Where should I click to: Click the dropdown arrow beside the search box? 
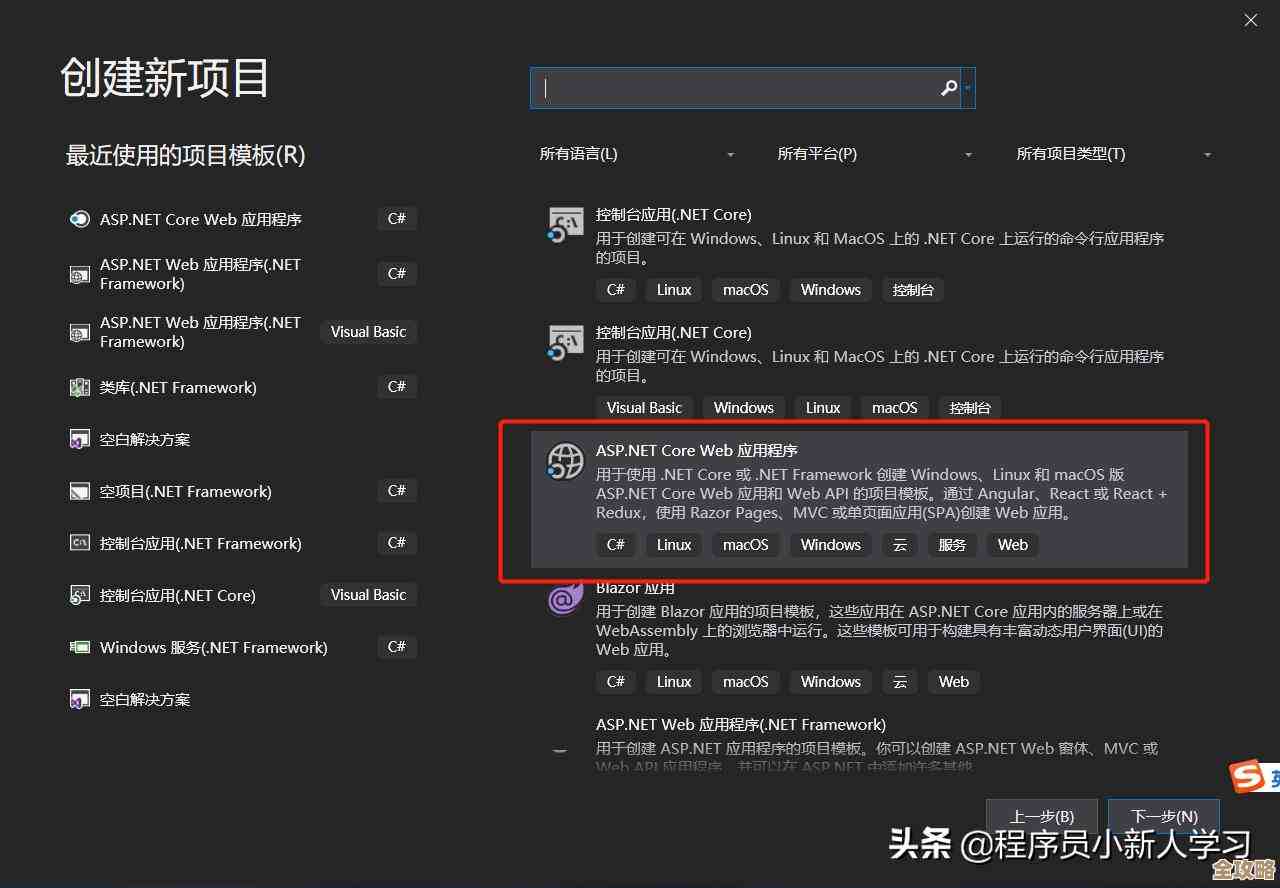point(968,88)
